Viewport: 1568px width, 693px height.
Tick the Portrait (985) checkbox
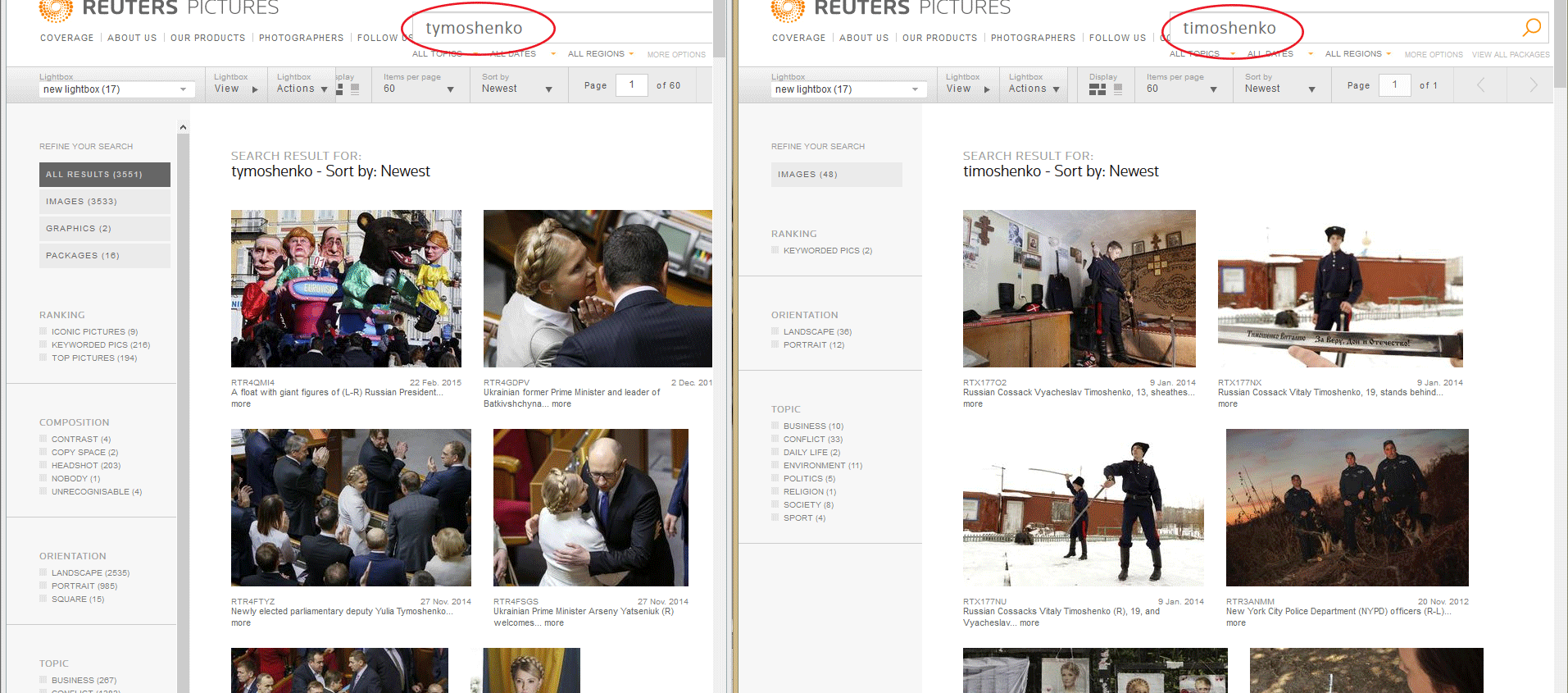click(43, 586)
